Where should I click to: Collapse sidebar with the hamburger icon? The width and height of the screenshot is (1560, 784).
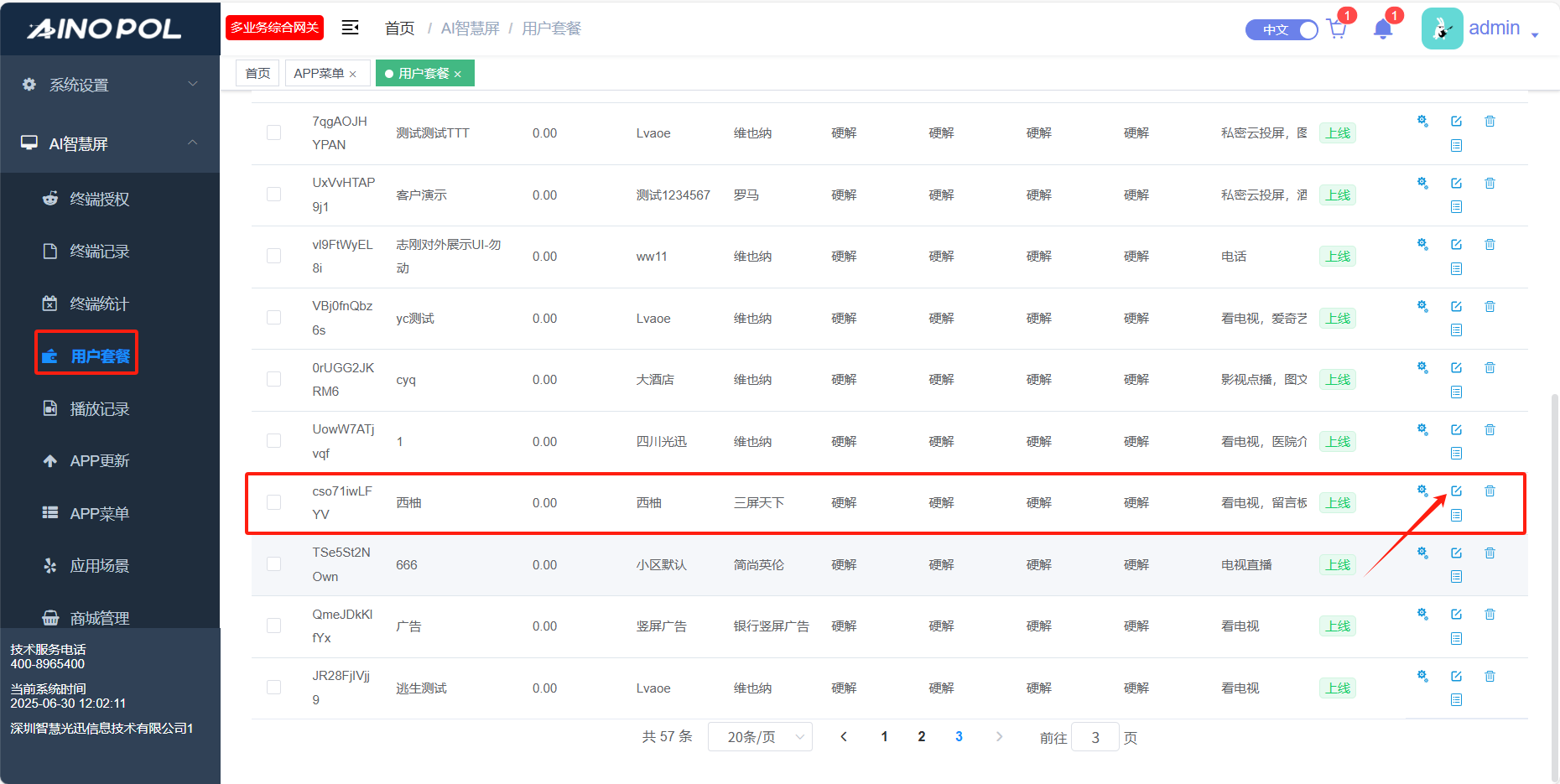point(351,29)
